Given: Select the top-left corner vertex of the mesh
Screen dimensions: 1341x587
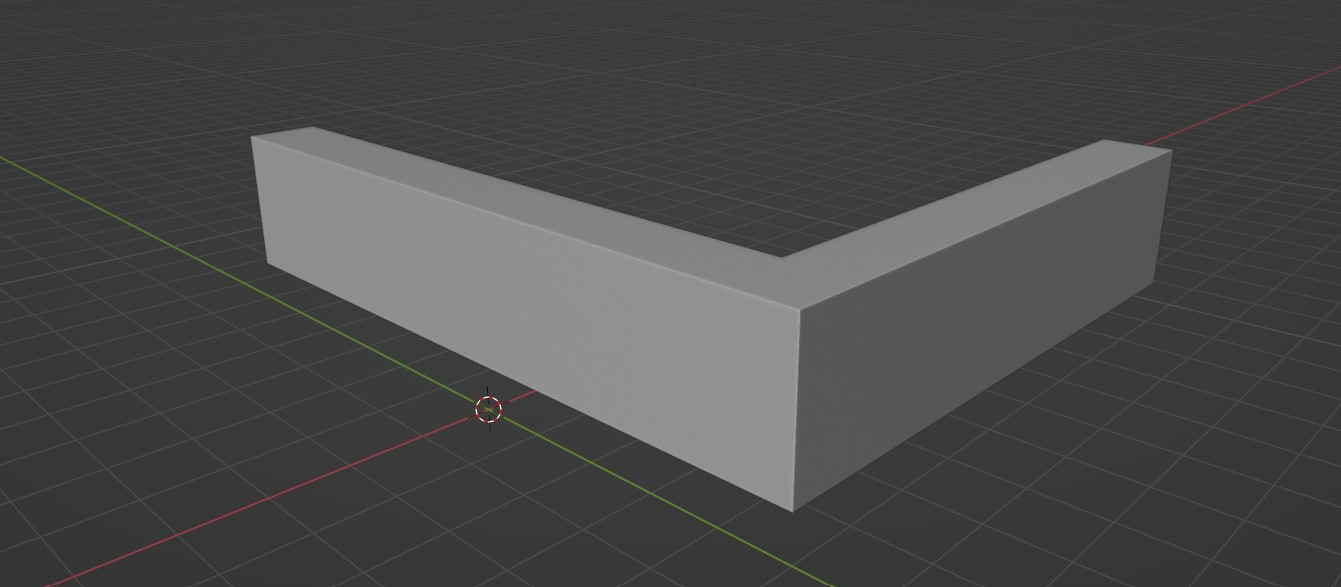Looking at the screenshot, I should pos(252,138).
